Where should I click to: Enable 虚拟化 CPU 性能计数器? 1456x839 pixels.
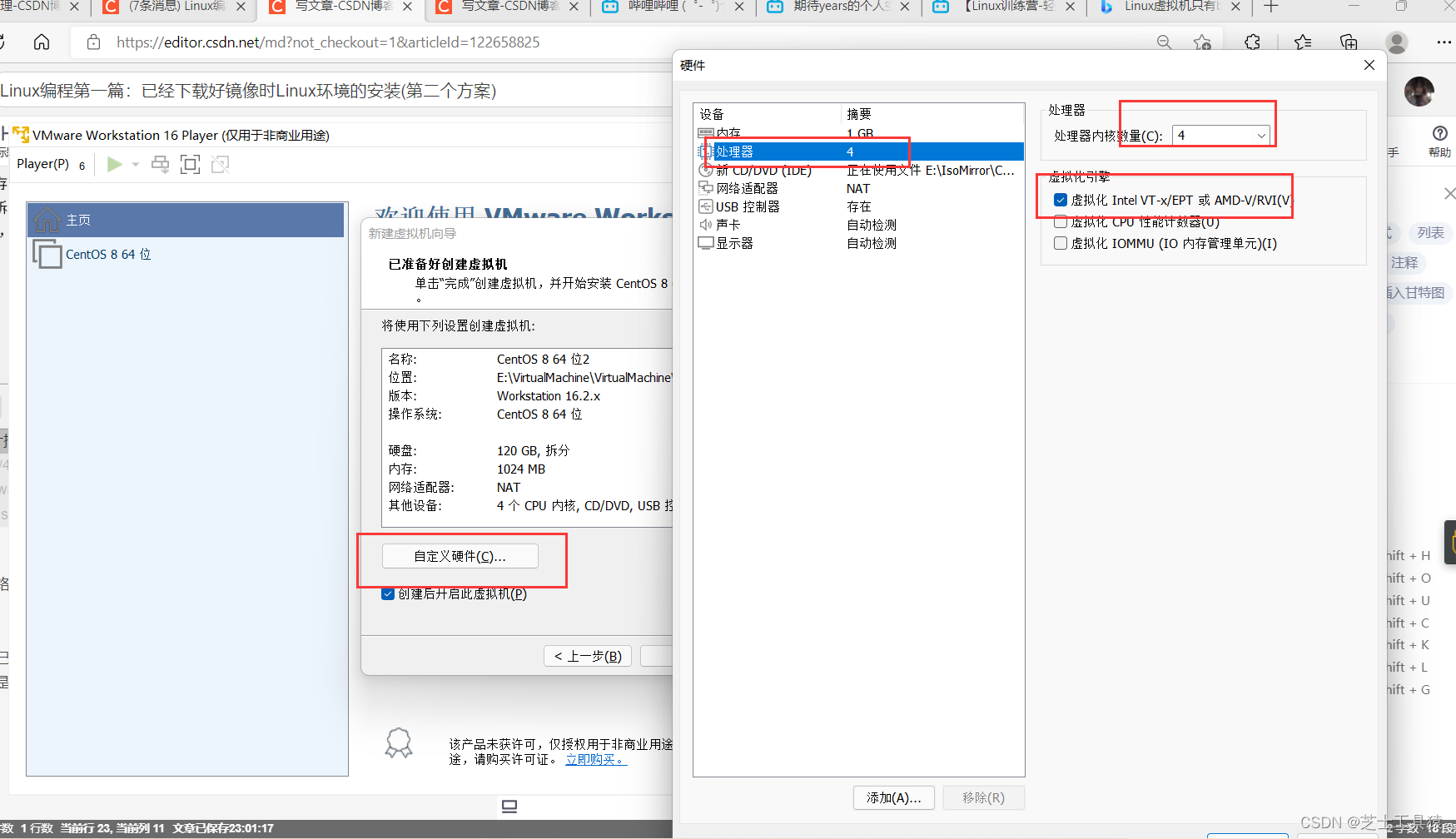point(1061,221)
